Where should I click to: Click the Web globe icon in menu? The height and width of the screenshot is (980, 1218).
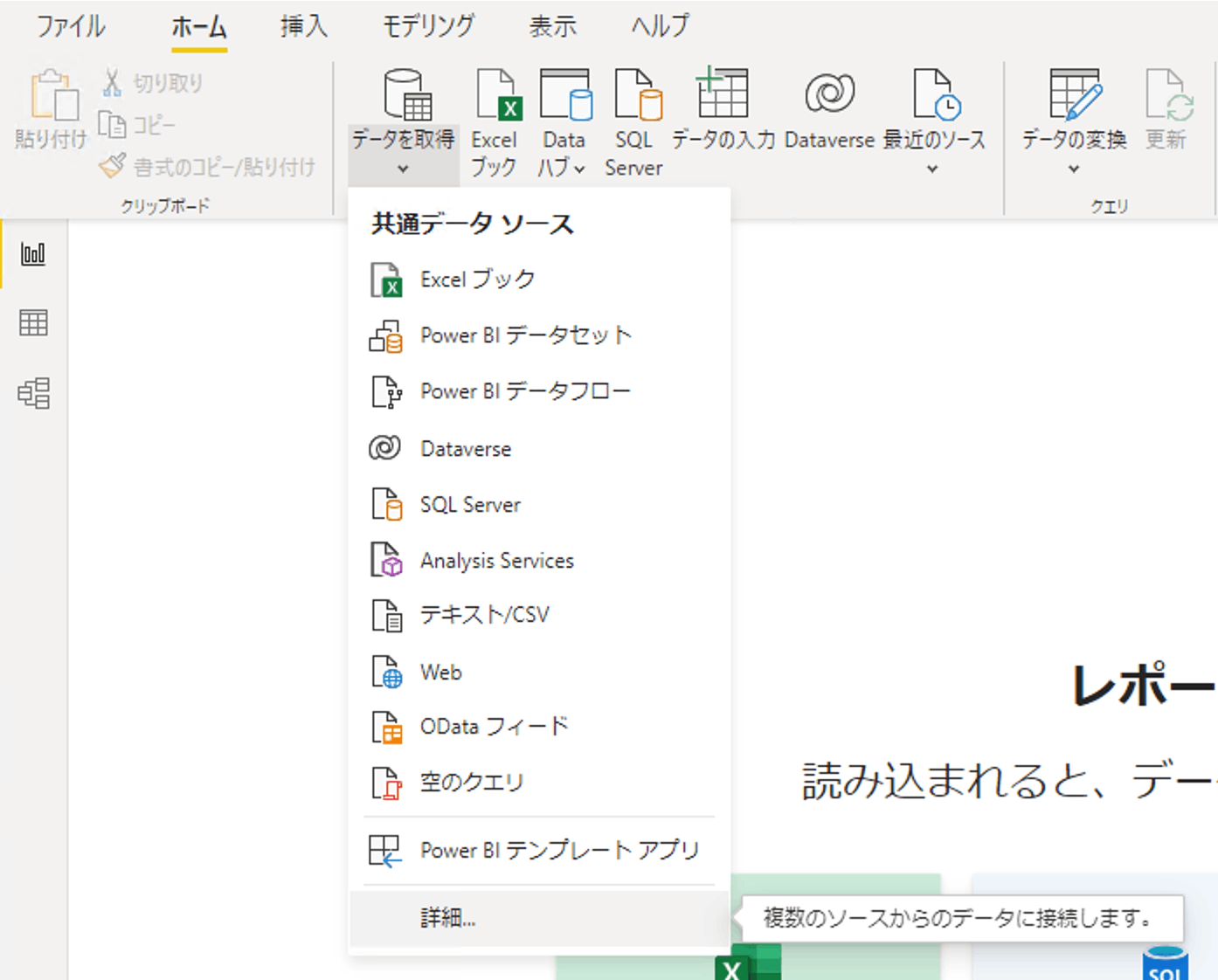[x=386, y=672]
